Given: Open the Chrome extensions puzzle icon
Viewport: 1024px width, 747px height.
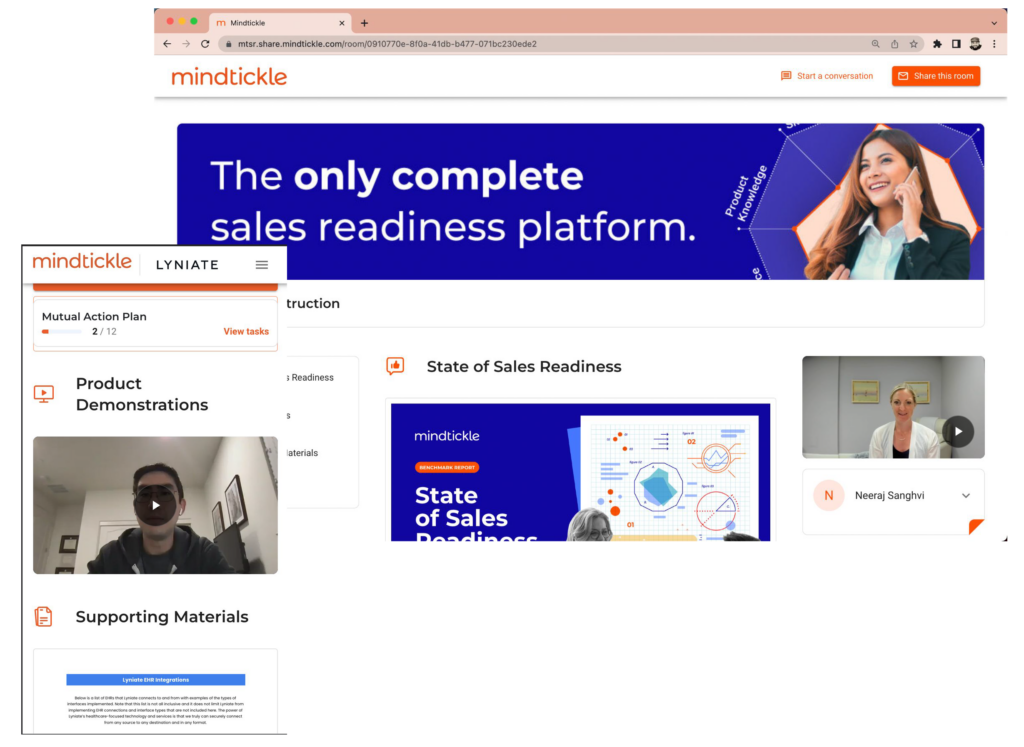Looking at the screenshot, I should pyautogui.click(x=937, y=44).
